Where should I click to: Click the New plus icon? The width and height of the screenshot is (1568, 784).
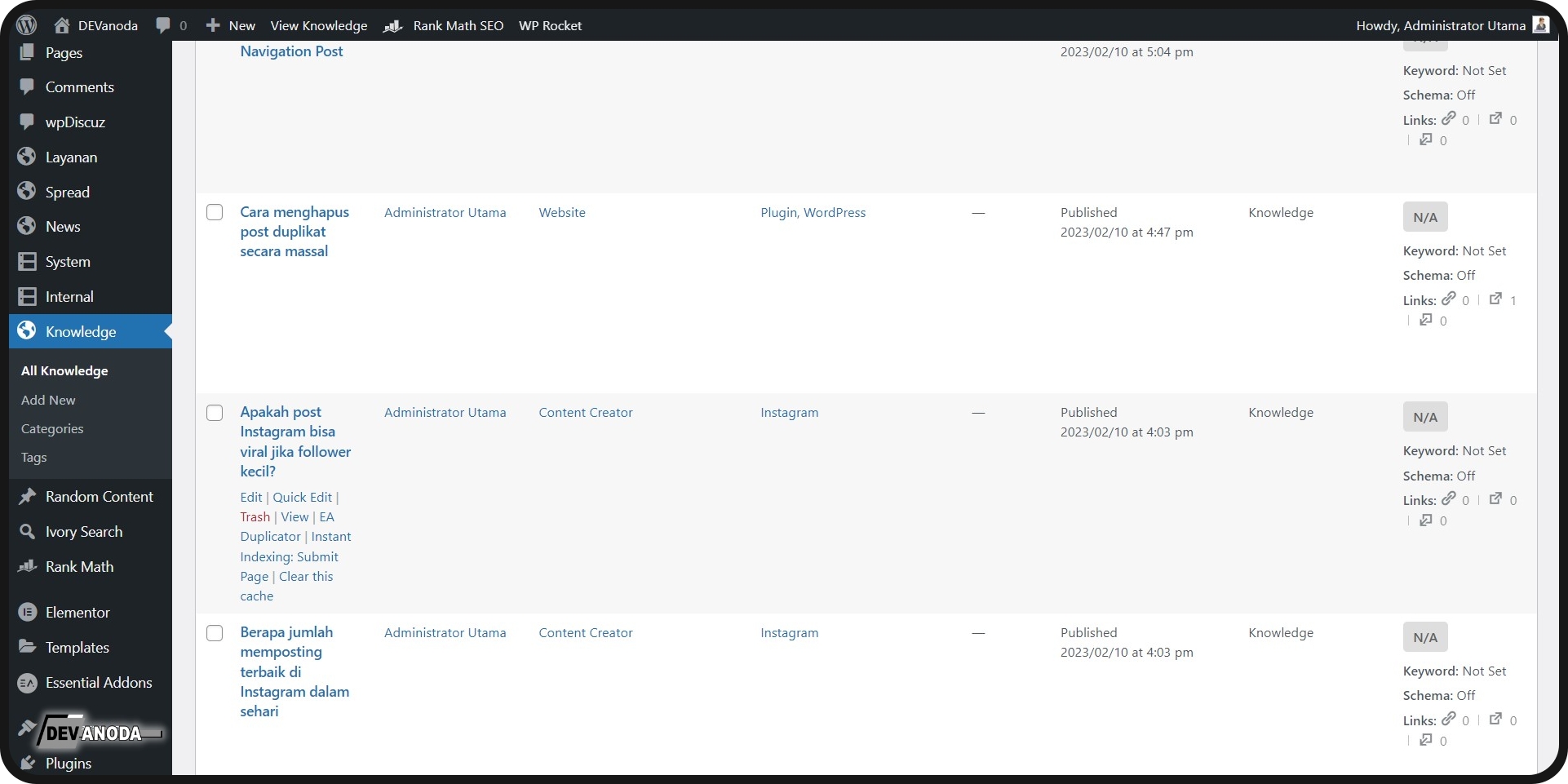tap(213, 25)
